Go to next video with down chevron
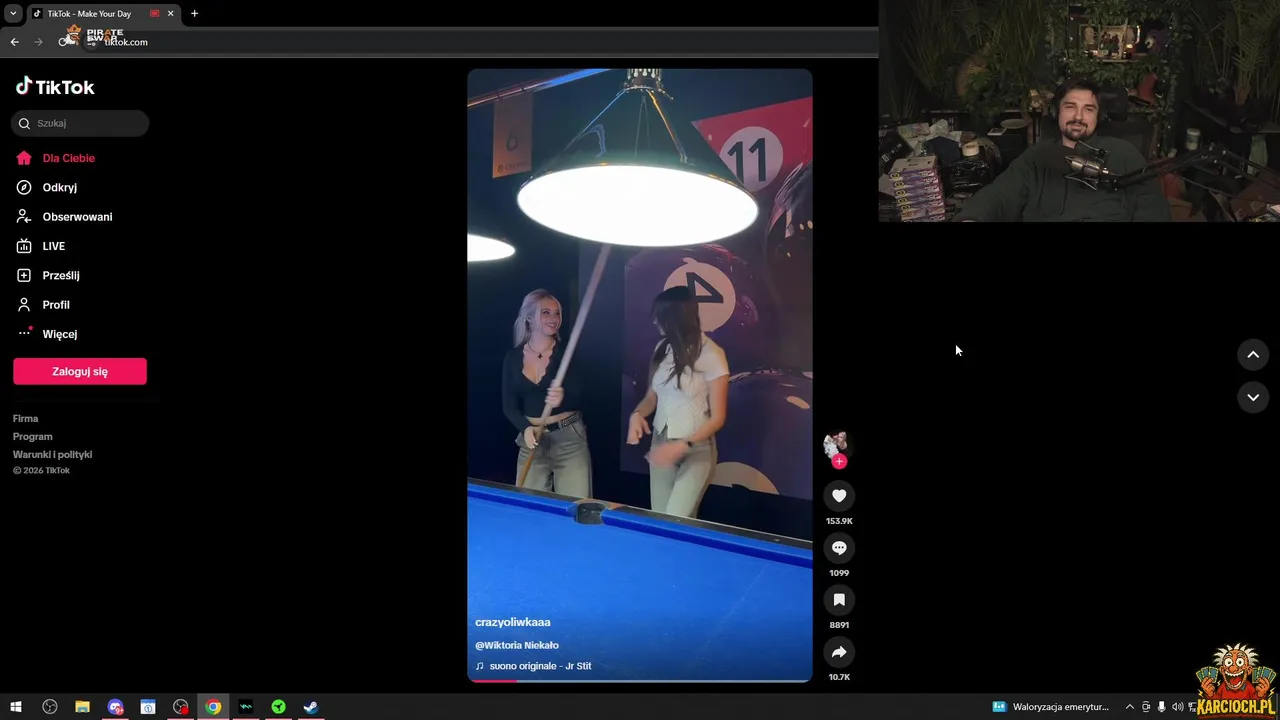Viewport: 1280px width, 720px height. coord(1253,397)
